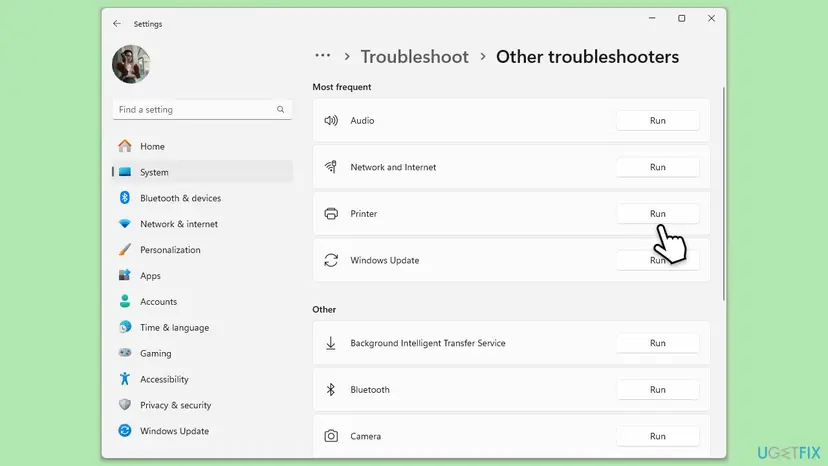Viewport: 828px width, 466px height.
Task: Click the Windows Update sidebar icon
Action: point(125,431)
